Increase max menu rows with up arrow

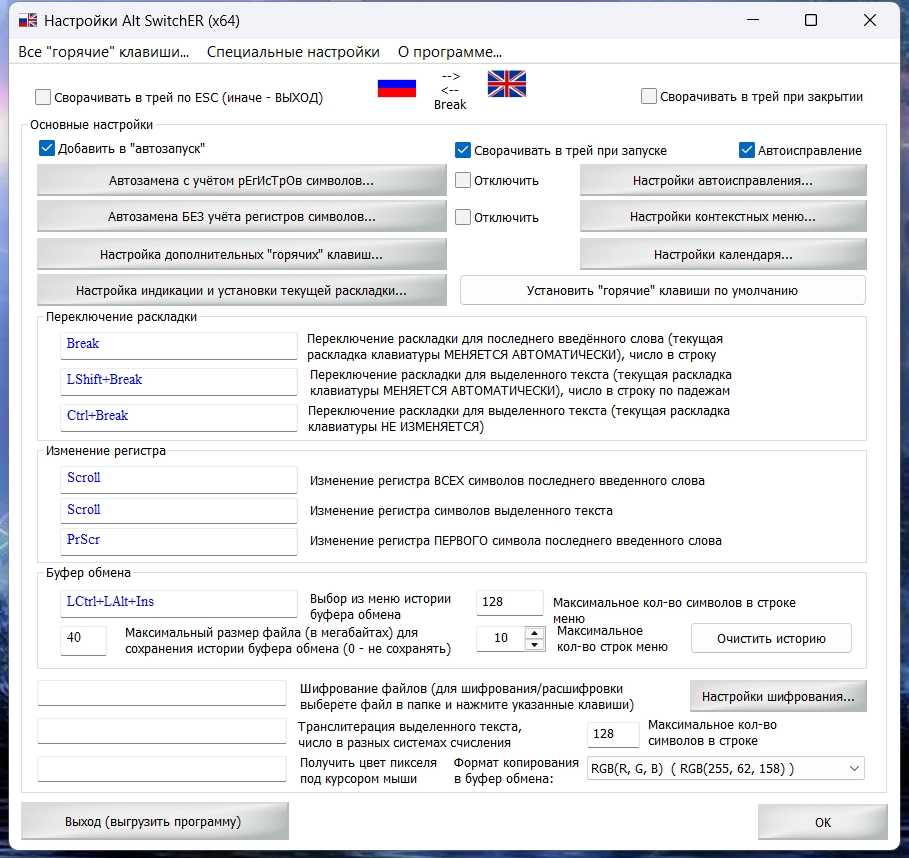point(535,632)
